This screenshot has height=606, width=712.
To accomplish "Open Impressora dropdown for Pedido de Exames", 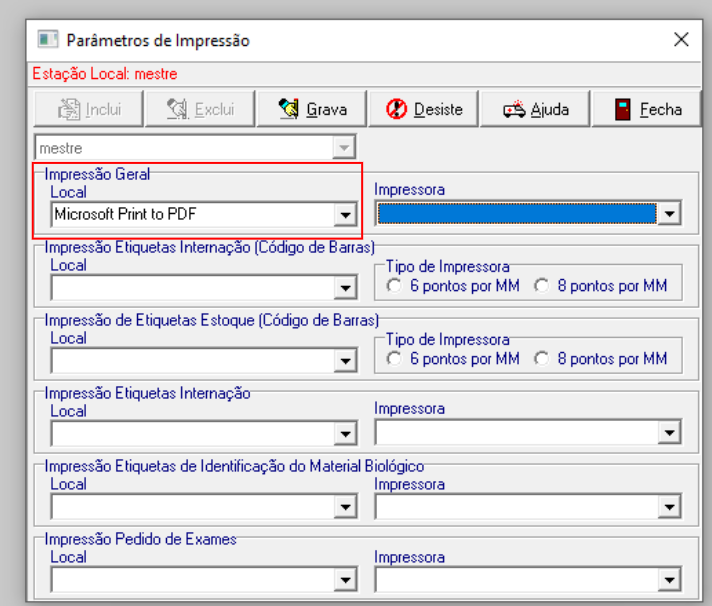I will click(x=669, y=580).
